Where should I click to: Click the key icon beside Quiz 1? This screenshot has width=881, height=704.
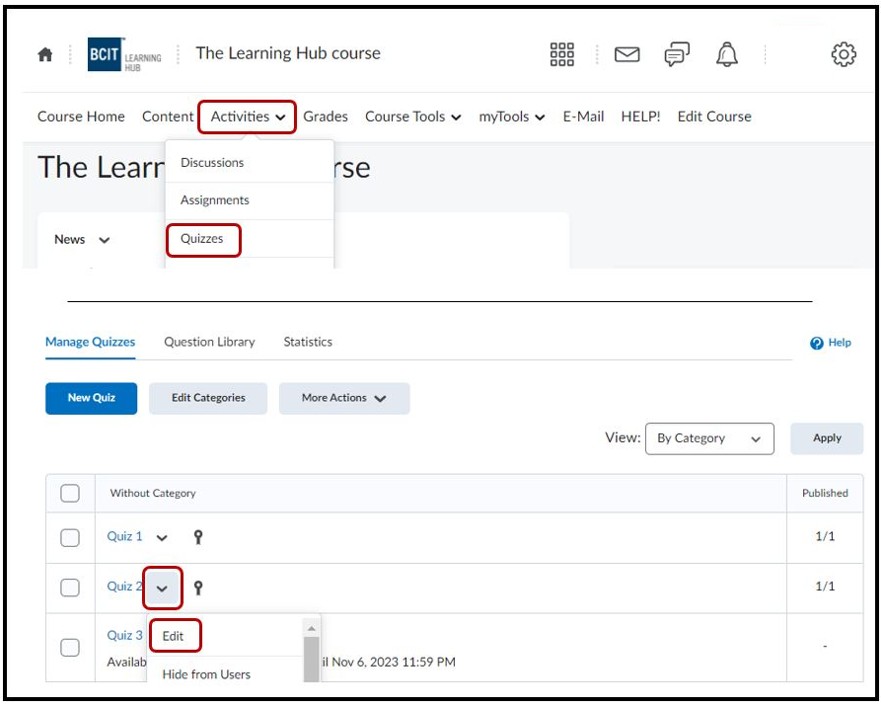[198, 537]
